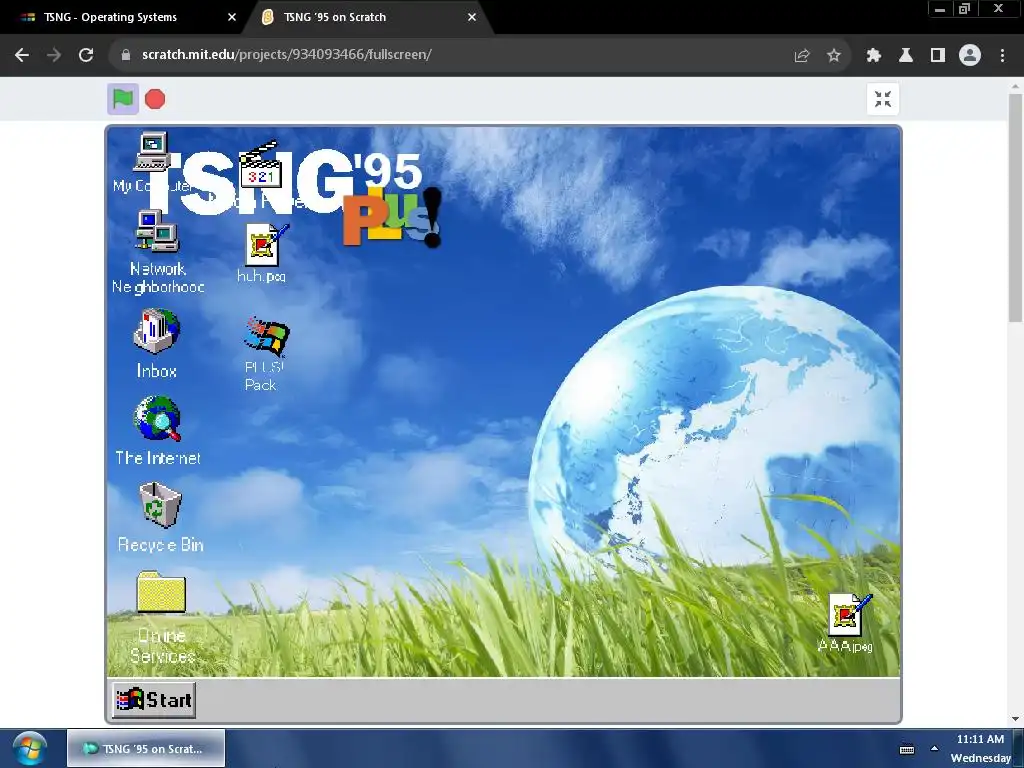Screen dimensions: 1024x768
Task: Open Chrome three-dot menu
Action: pyautogui.click(x=1002, y=56)
